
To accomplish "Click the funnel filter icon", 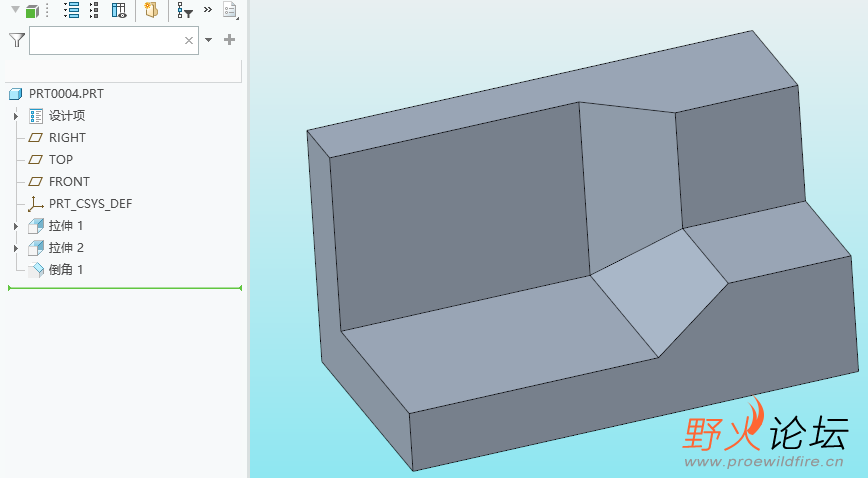I will click(x=17, y=40).
